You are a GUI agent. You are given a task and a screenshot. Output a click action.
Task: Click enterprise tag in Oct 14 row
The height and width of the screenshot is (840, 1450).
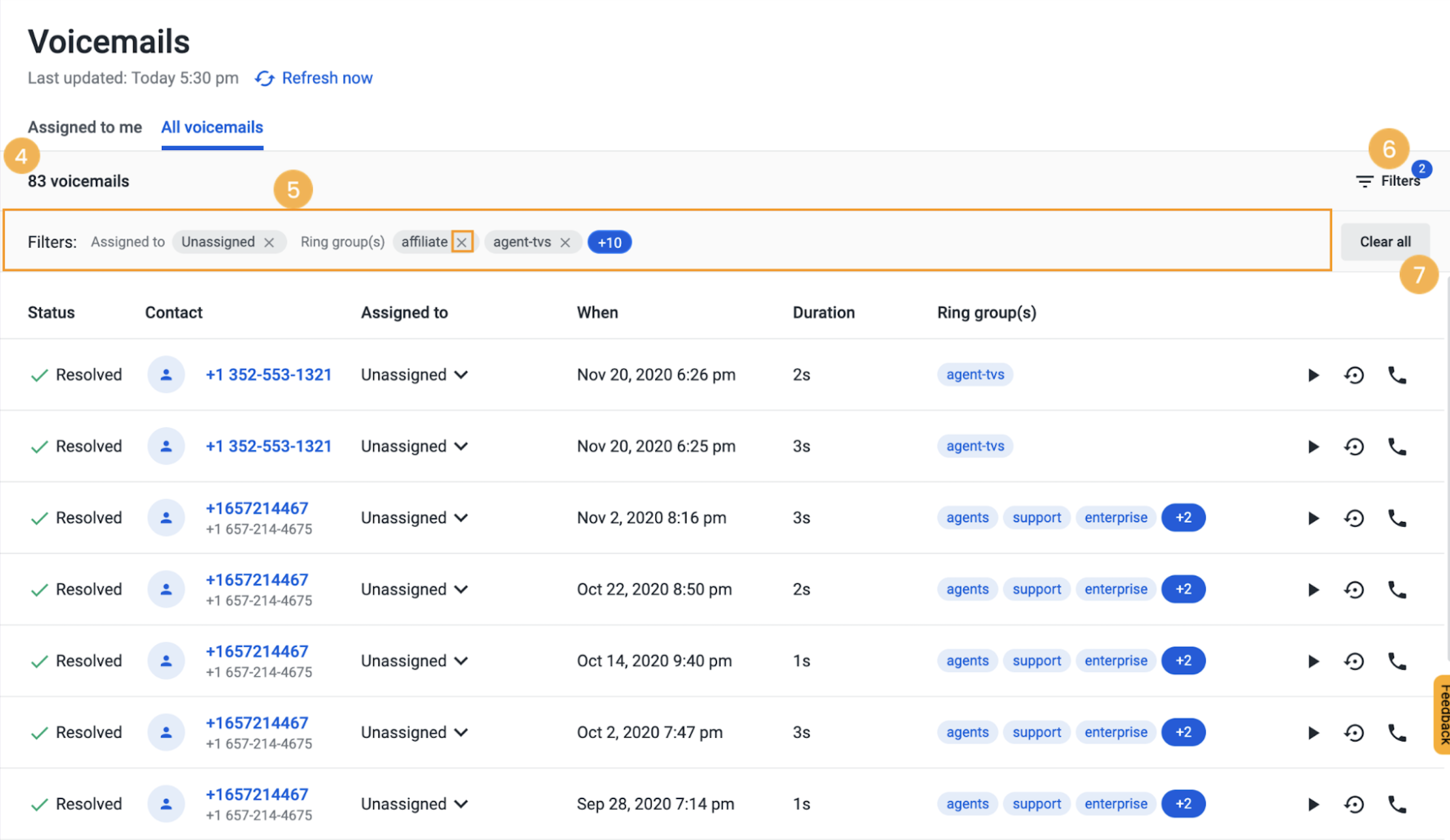coord(1116,660)
